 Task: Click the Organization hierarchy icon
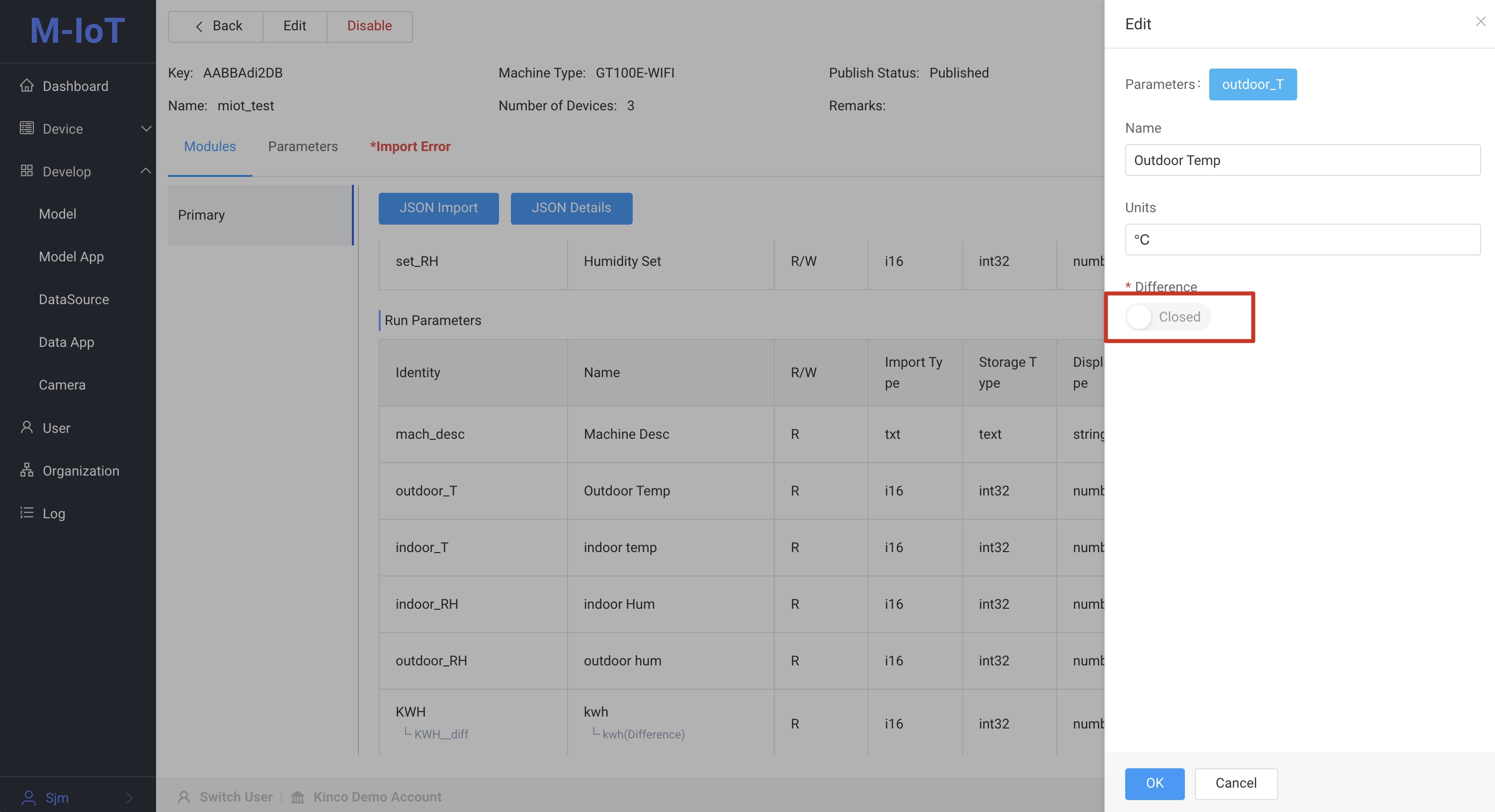coord(27,470)
